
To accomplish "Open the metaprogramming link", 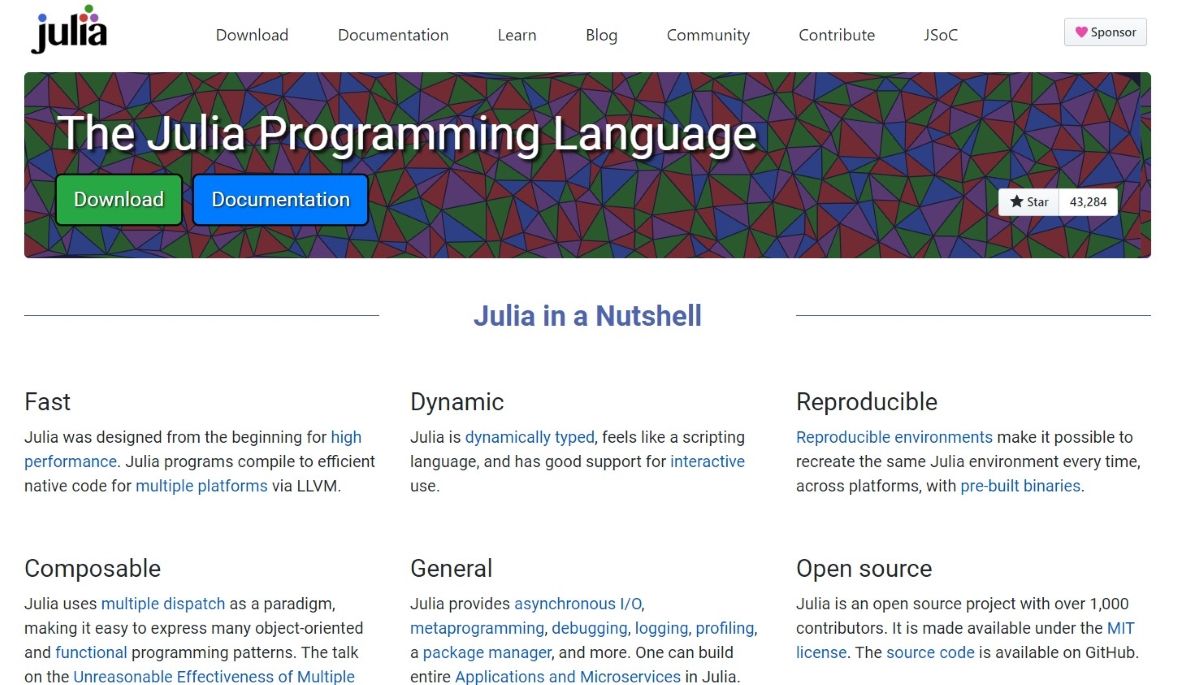I will [477, 627].
